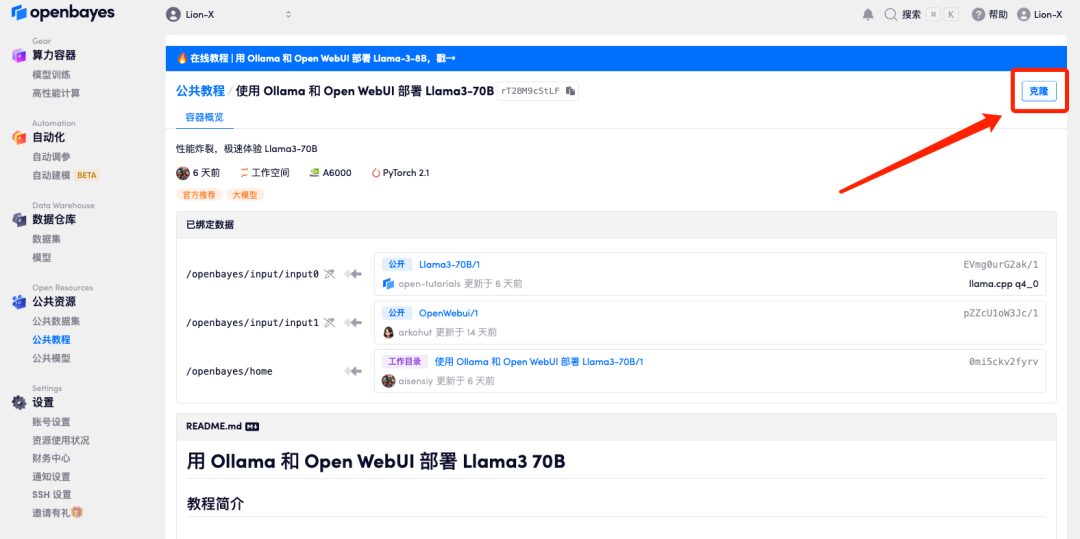Switch to the 容器概览 tab
This screenshot has height=539, width=1080.
[205, 117]
